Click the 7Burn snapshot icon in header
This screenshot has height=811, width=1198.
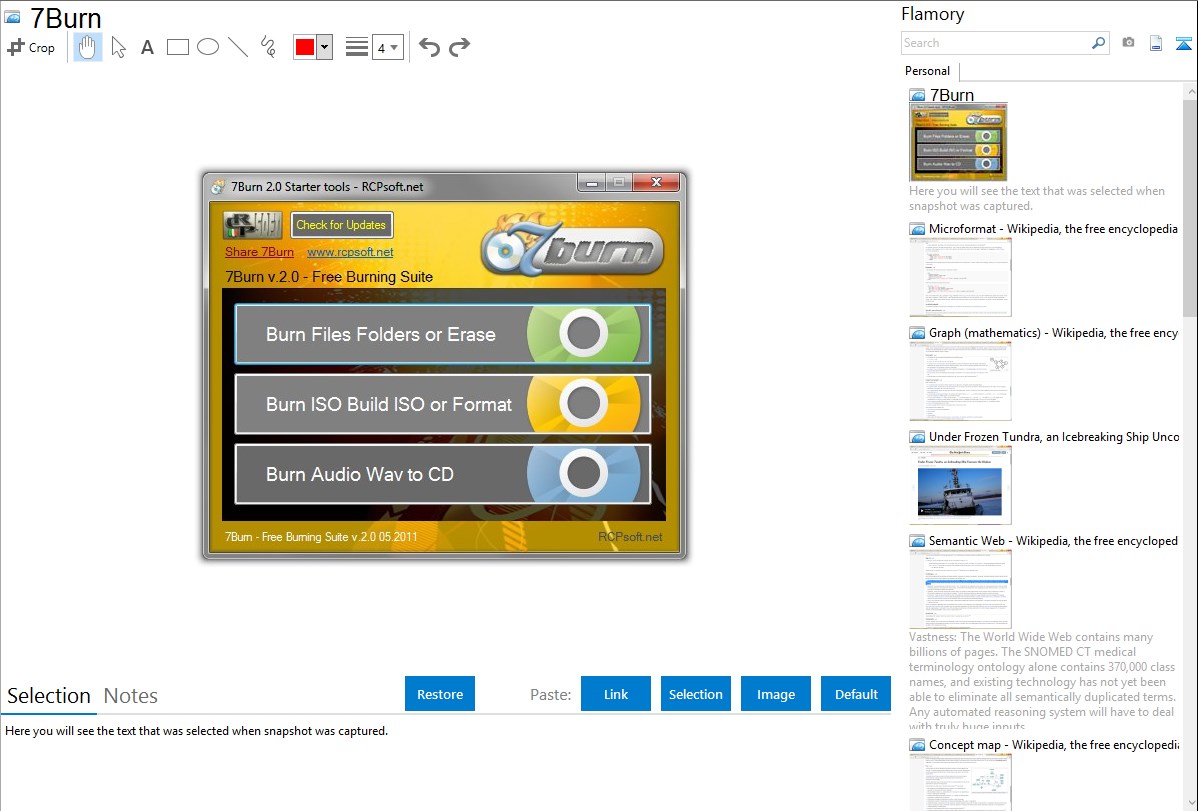pyautogui.click(x=12, y=18)
